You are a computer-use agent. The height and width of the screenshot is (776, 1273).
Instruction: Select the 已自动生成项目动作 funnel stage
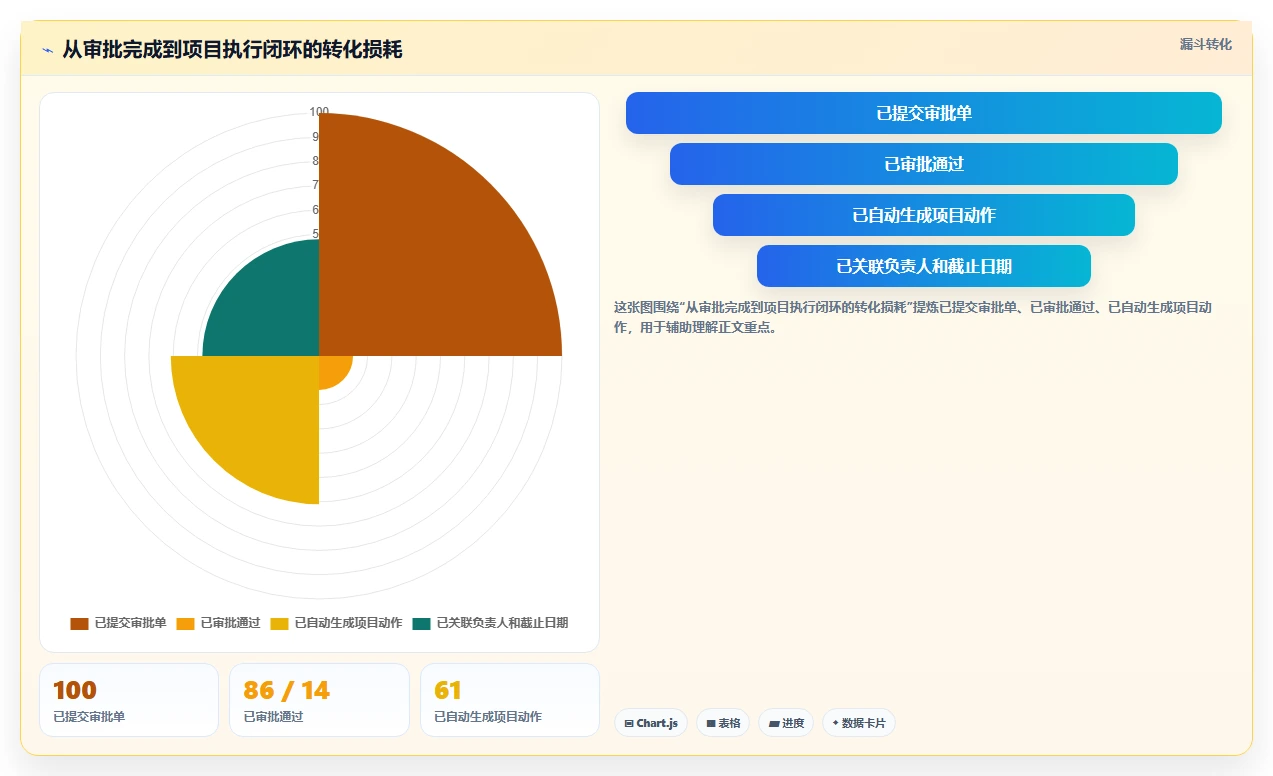pos(924,215)
